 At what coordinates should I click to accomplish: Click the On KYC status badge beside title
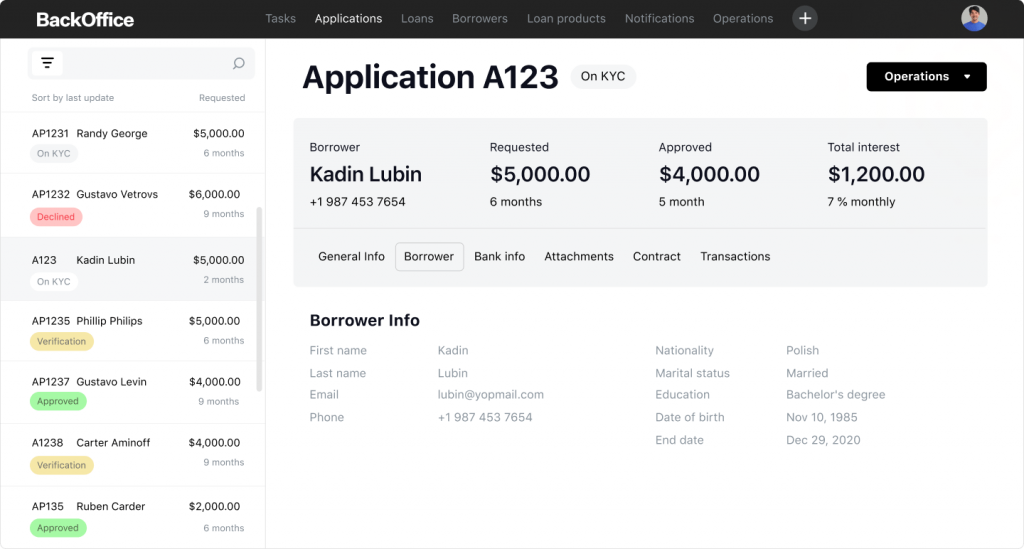click(603, 77)
